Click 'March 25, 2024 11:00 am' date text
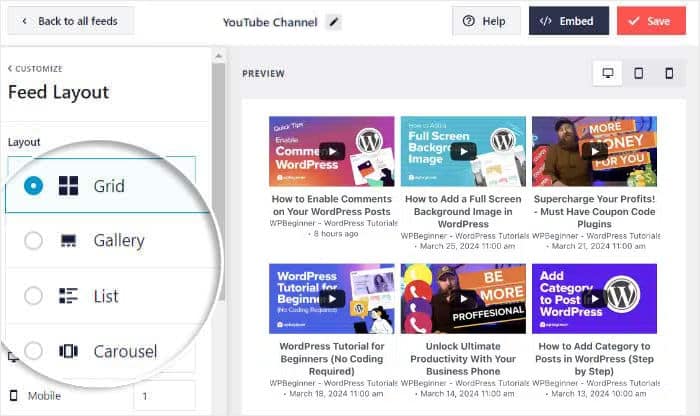 point(467,246)
